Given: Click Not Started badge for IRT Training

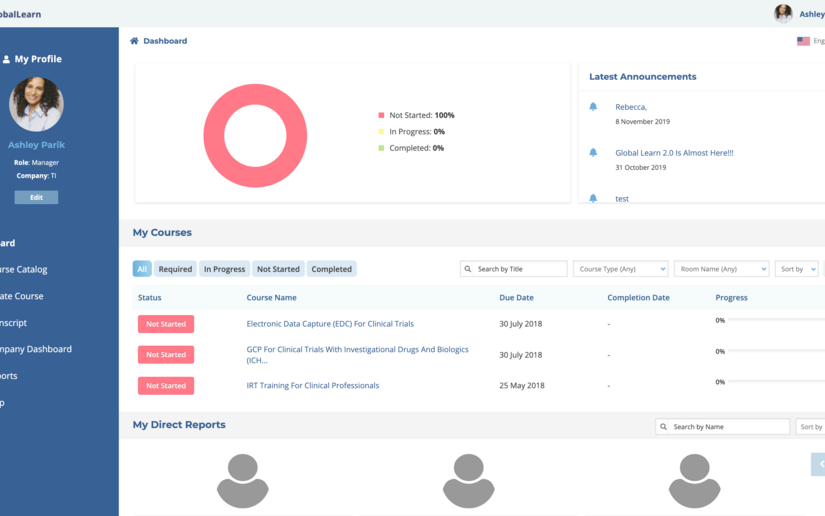Looking at the screenshot, I should pos(166,386).
